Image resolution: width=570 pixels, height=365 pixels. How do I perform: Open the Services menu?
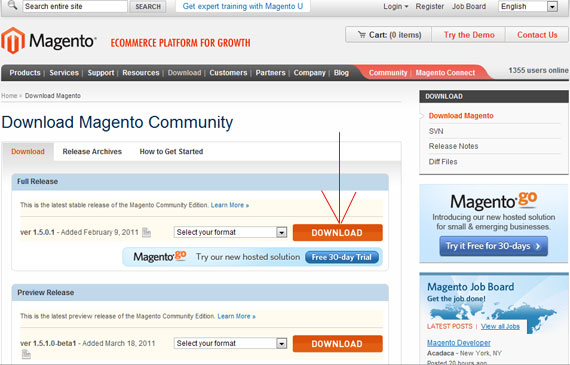[64, 73]
